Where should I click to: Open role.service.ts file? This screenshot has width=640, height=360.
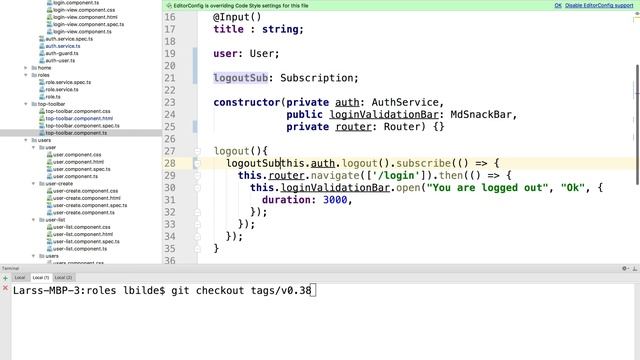point(59,89)
